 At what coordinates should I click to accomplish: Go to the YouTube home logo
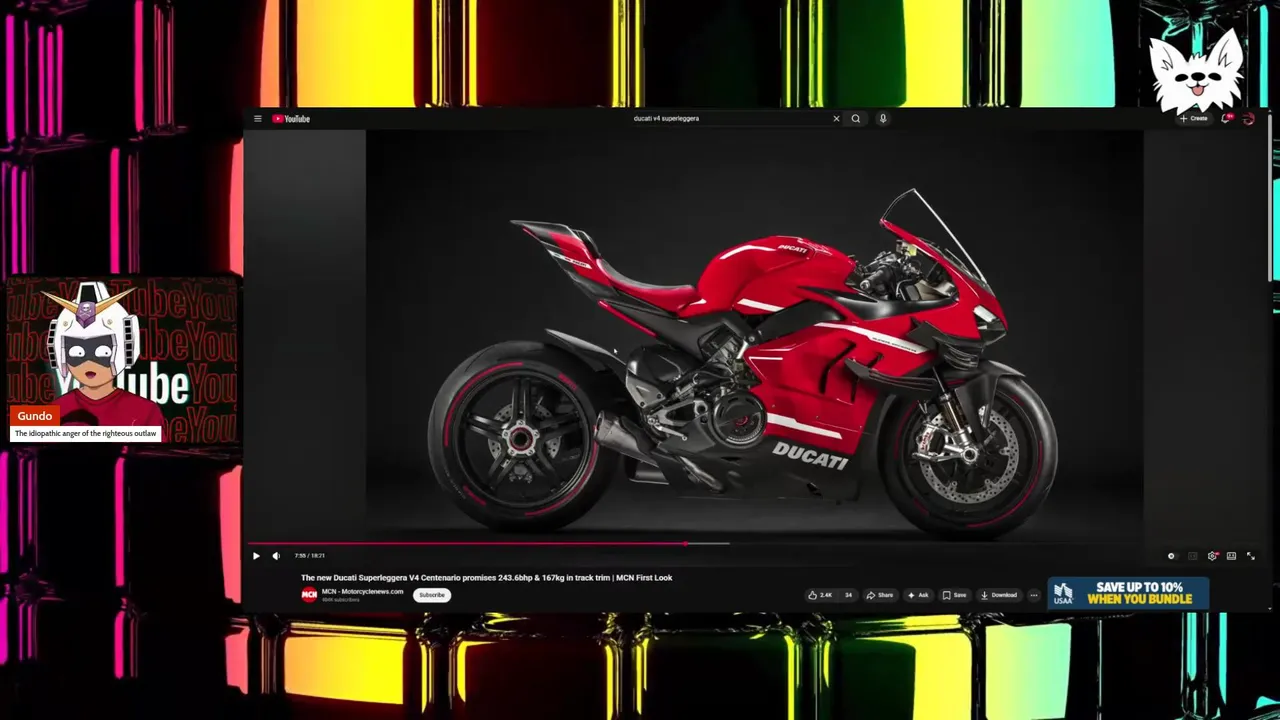tap(291, 119)
